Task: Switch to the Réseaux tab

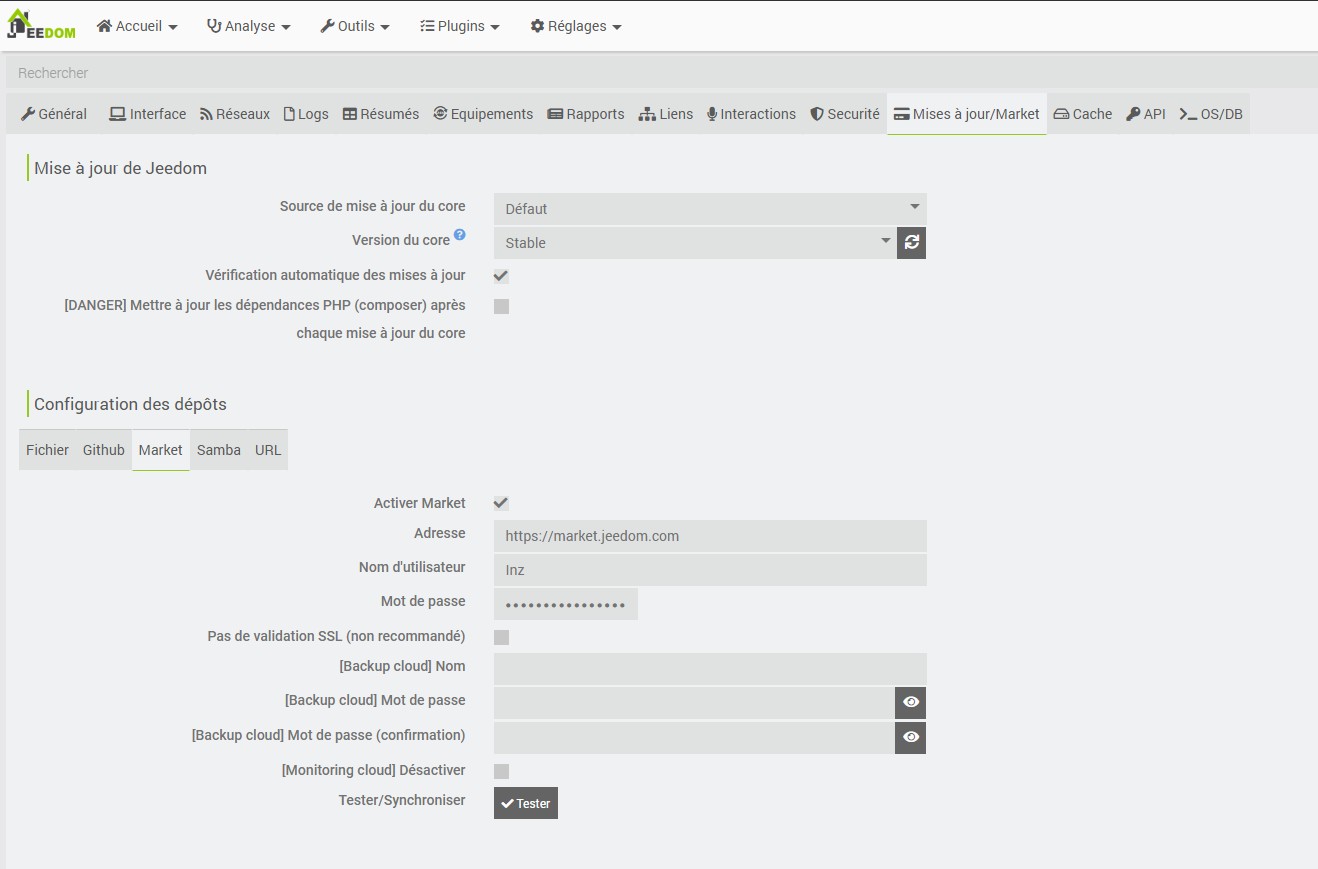Action: 235,114
